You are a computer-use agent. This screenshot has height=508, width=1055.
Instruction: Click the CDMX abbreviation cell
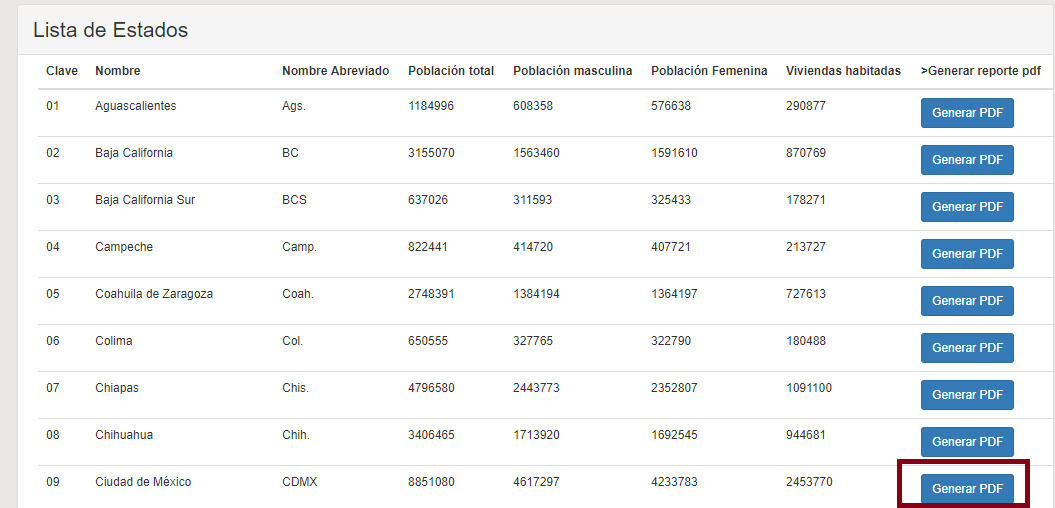pyautogui.click(x=300, y=482)
